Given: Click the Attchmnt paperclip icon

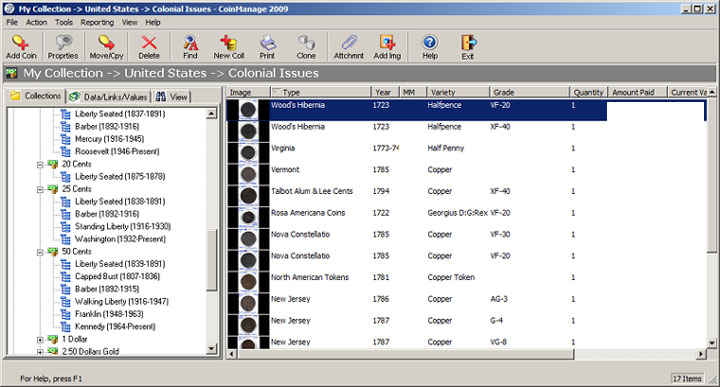Looking at the screenshot, I should click(x=349, y=47).
